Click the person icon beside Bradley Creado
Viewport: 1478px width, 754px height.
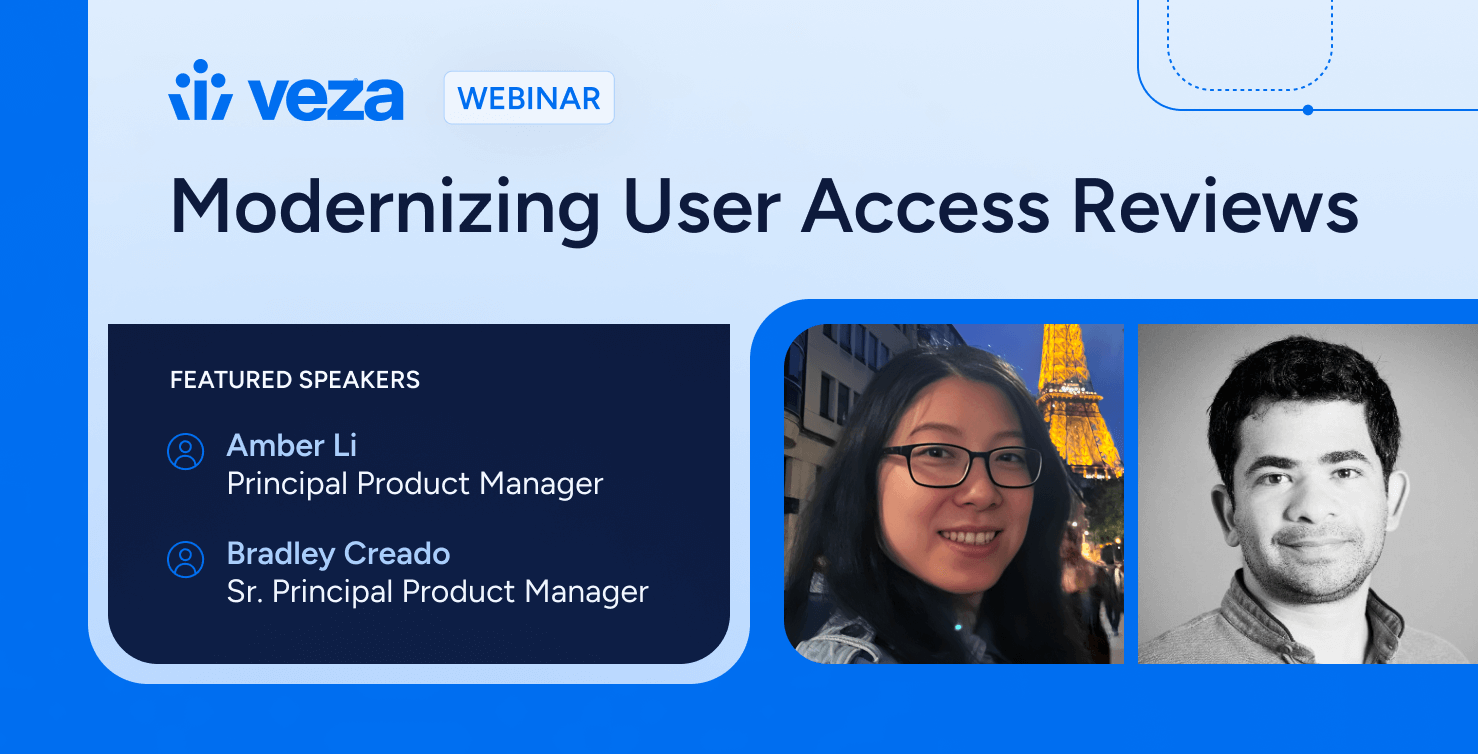pyautogui.click(x=185, y=560)
